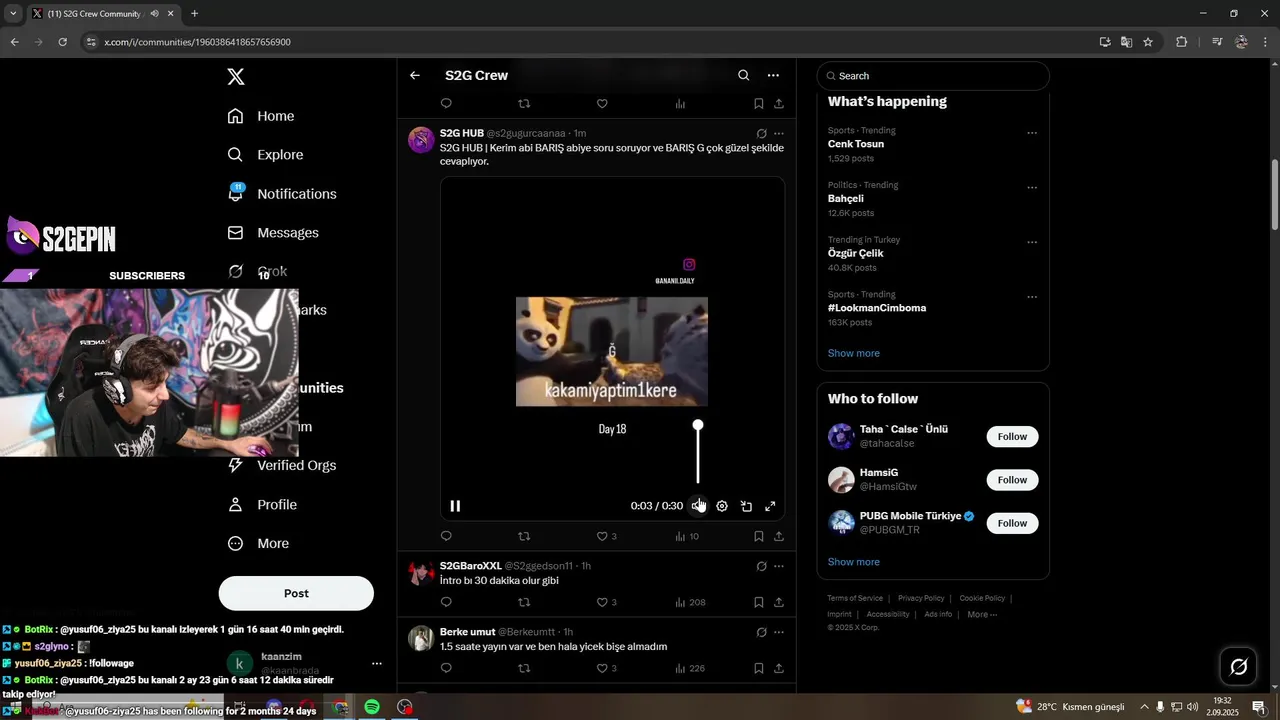The height and width of the screenshot is (720, 1280).
Task: Open S2G Crew header options menu
Action: 773,75
